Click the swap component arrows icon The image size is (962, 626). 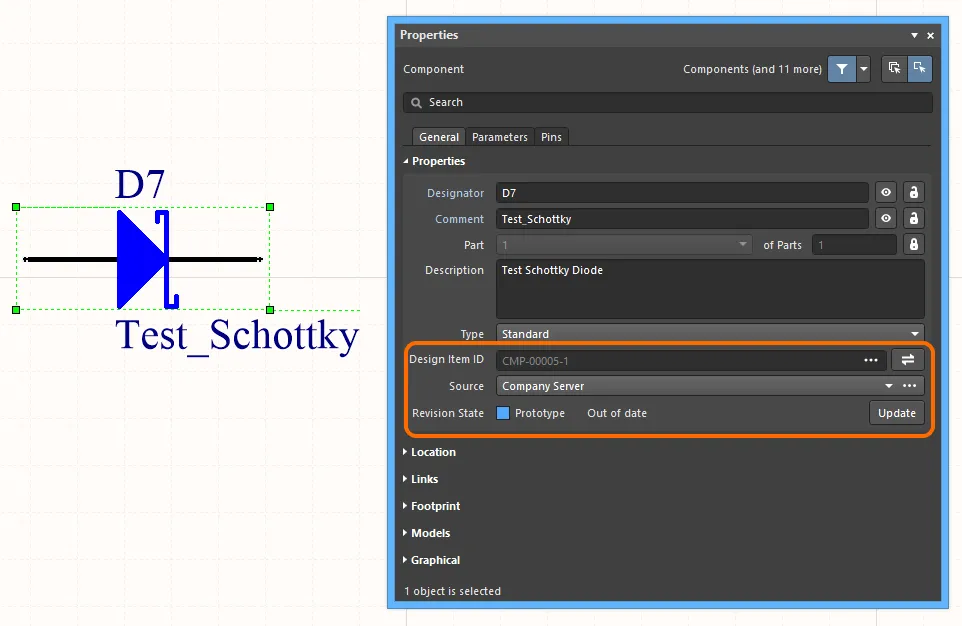[x=907, y=360]
